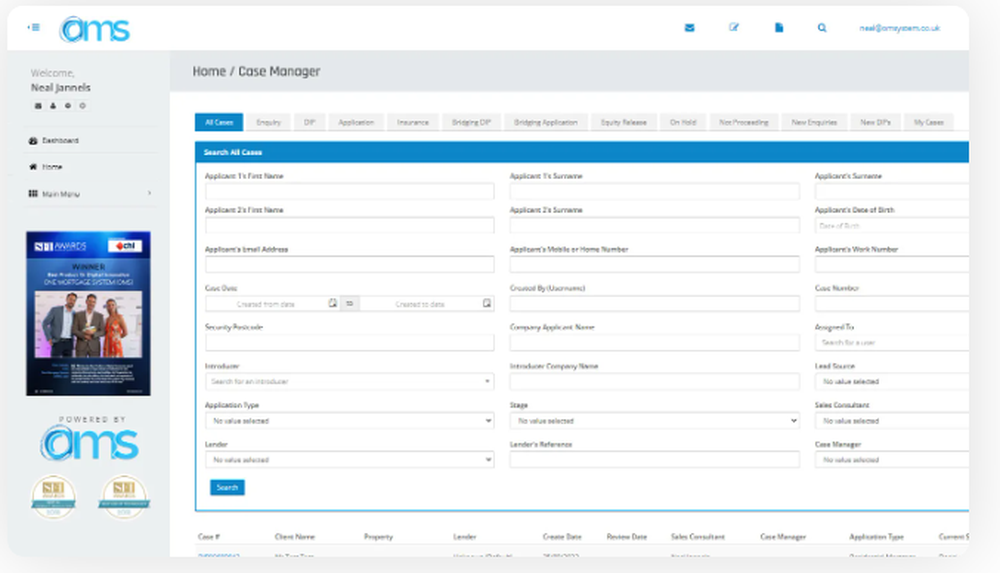Switch to the New Enquiries tab
1000x573 pixels.
pos(814,122)
